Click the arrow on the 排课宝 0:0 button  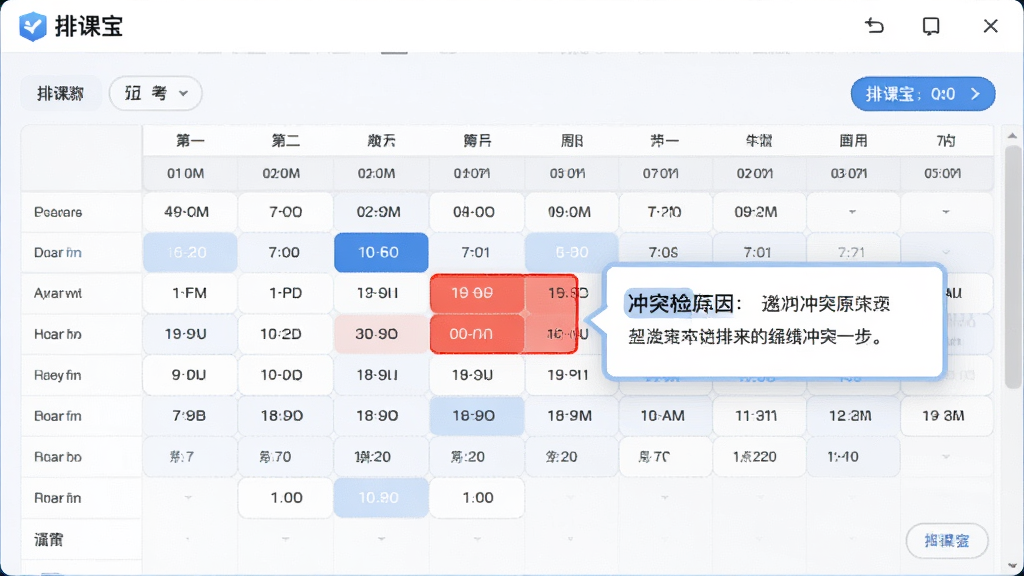tap(975, 94)
